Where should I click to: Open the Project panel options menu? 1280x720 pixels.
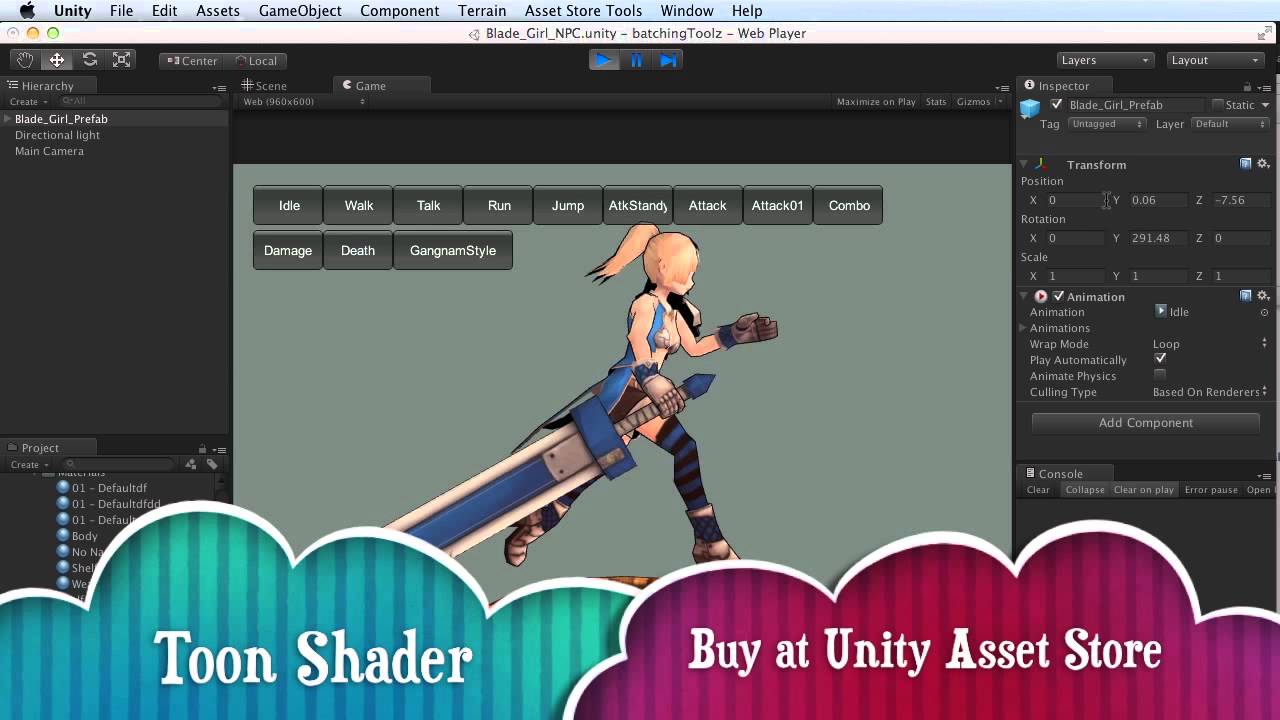point(219,449)
